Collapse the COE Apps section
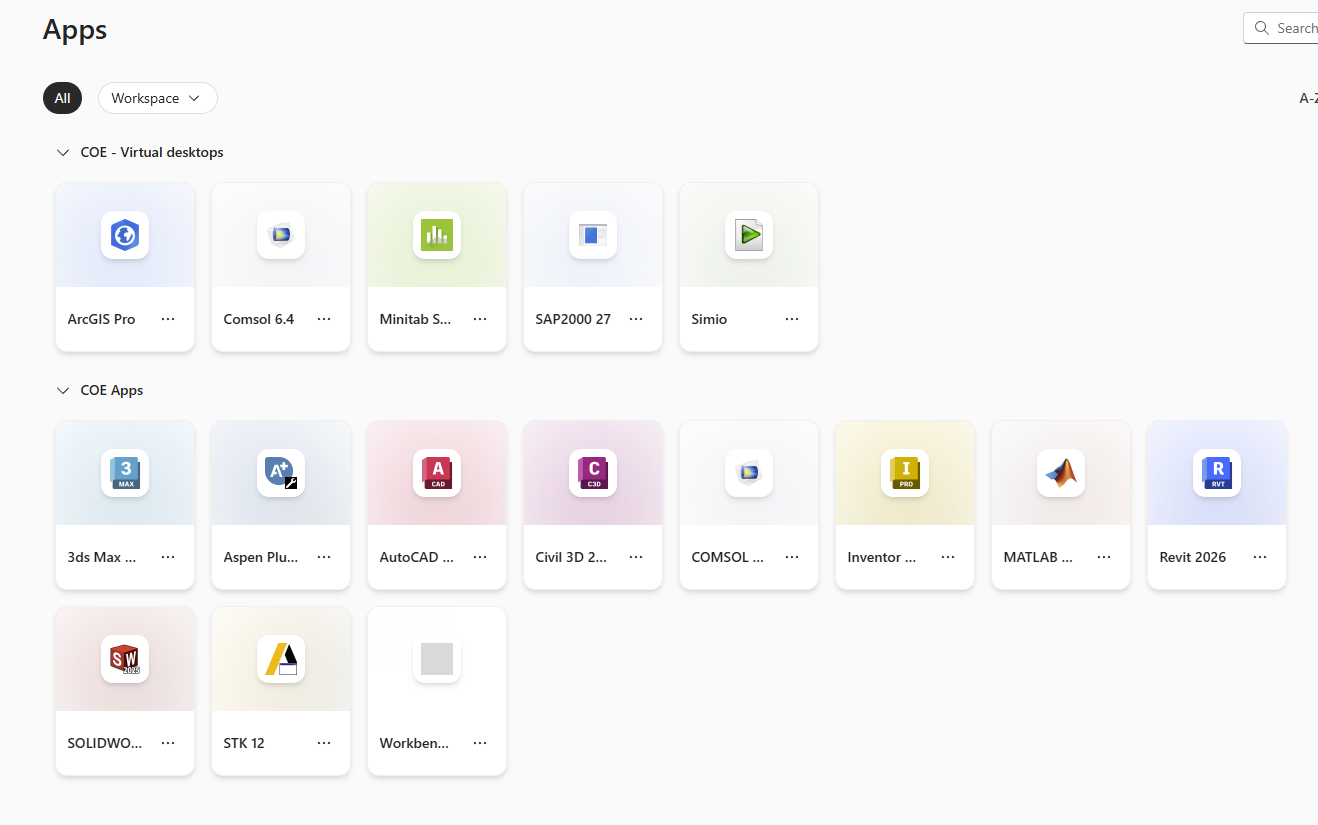 (x=63, y=391)
